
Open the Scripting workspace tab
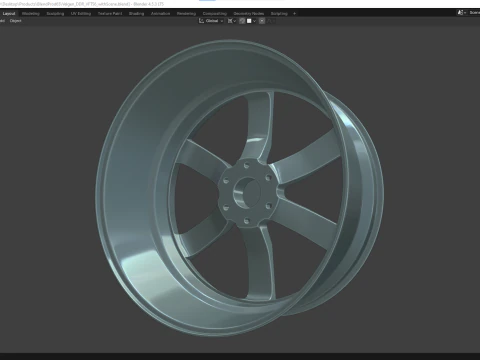[x=279, y=14]
